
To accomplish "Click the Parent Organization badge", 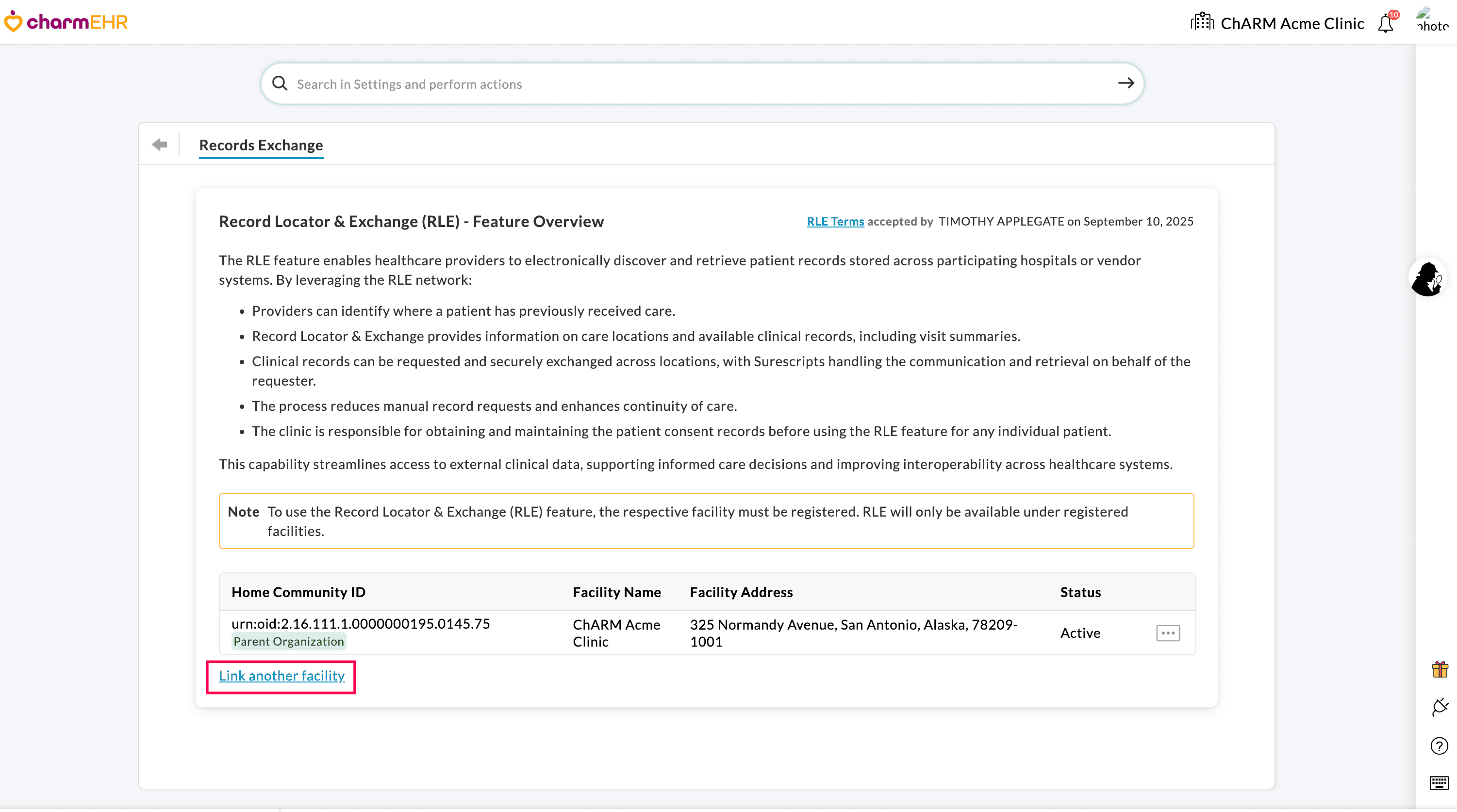I will [x=288, y=641].
